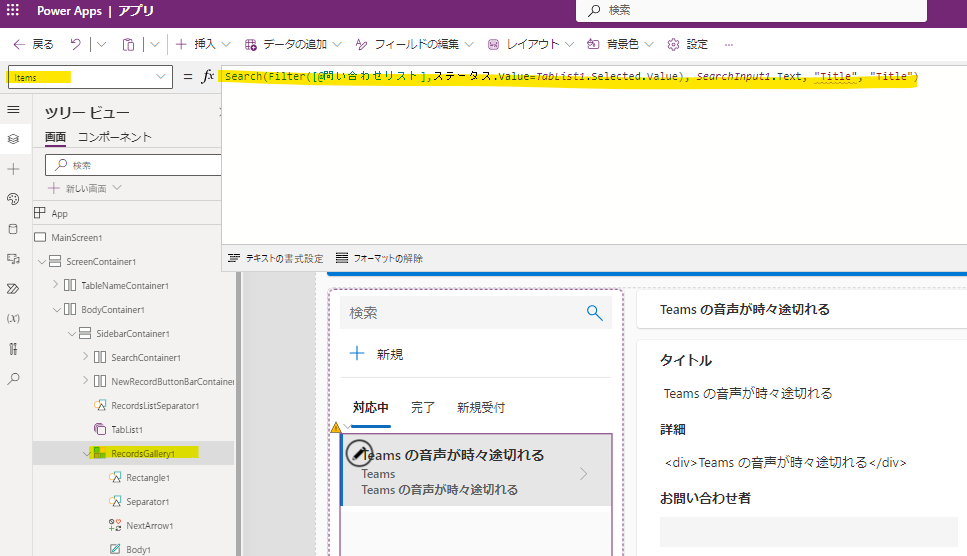967x556 pixels.
Task: Undo the last action with the undo icon
Action: 75,44
